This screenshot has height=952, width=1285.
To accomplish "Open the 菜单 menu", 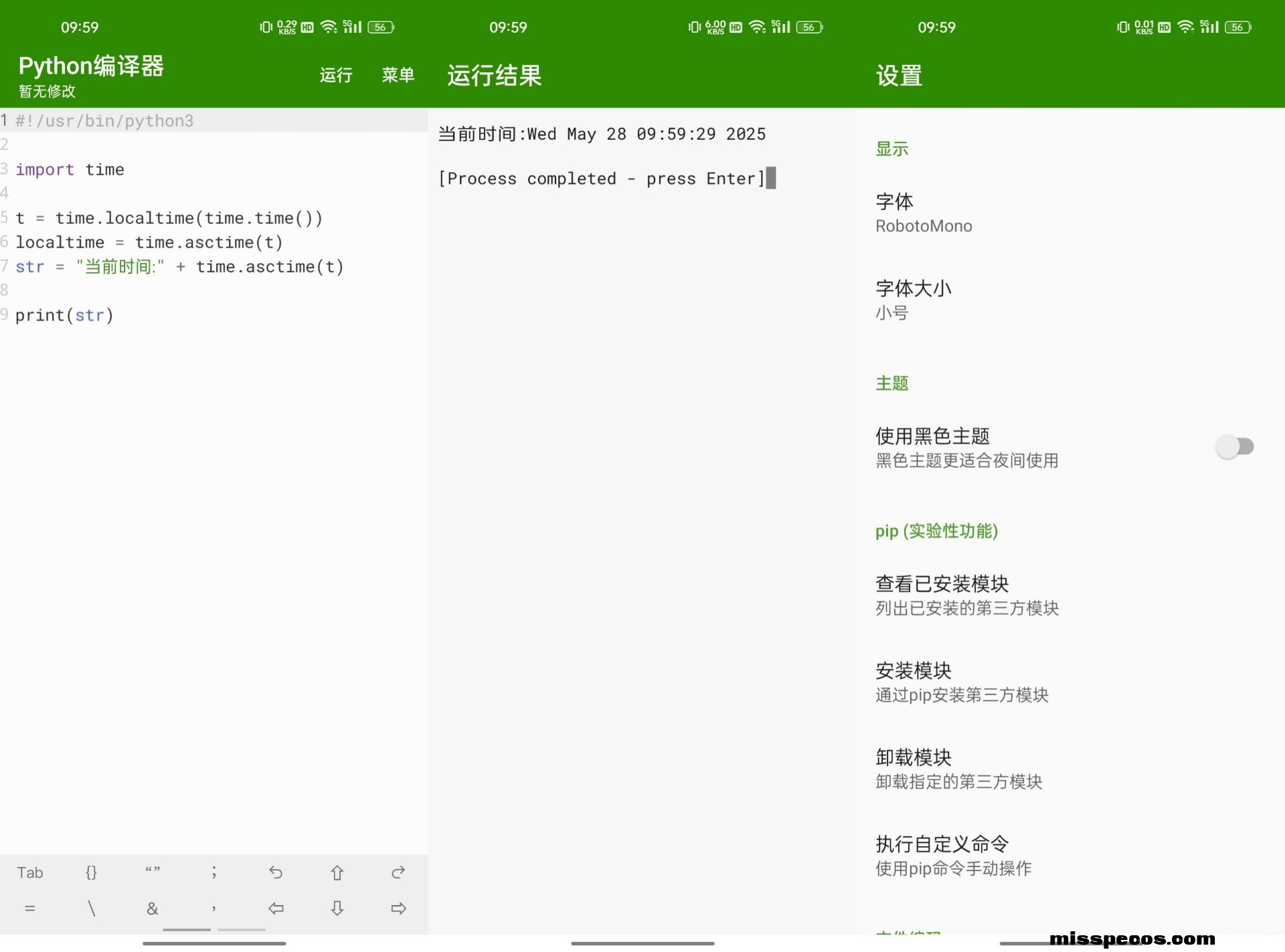I will click(x=398, y=75).
